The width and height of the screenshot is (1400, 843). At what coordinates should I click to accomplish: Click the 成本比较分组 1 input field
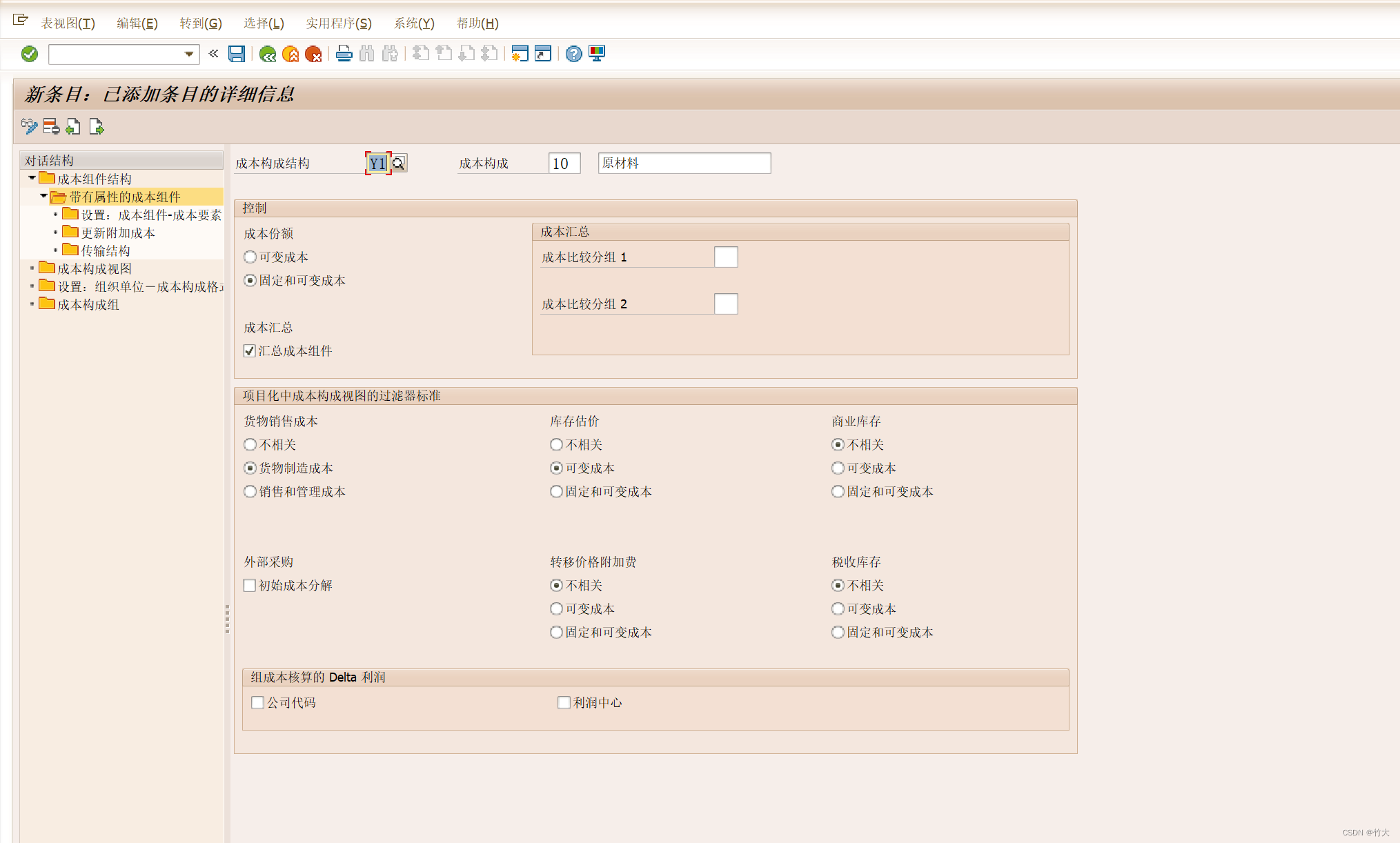[726, 257]
